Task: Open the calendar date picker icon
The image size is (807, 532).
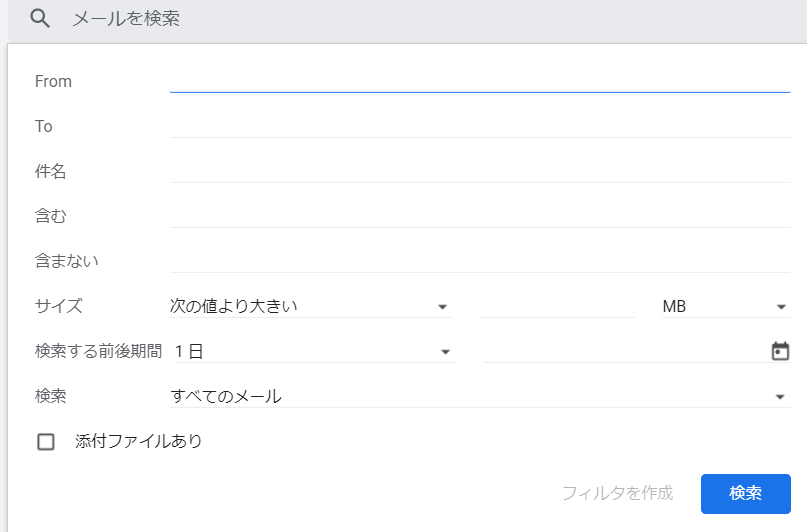Action: (x=780, y=351)
